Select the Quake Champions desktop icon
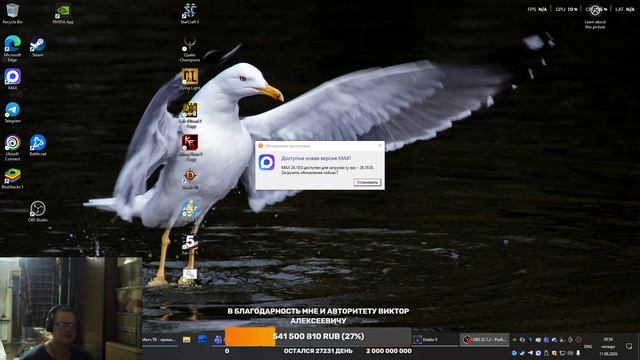 pos(190,49)
